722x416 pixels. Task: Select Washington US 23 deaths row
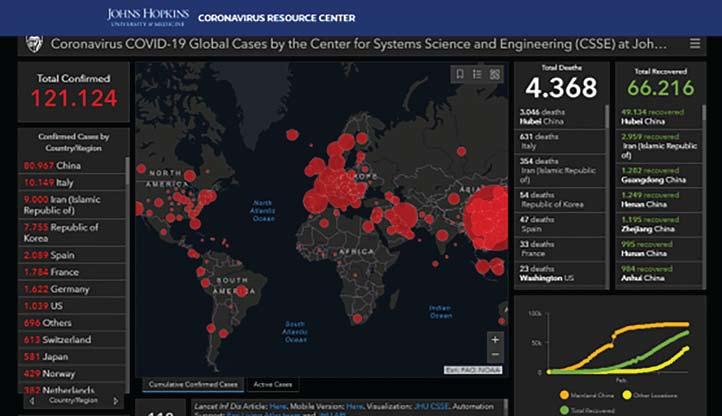[x=559, y=274]
